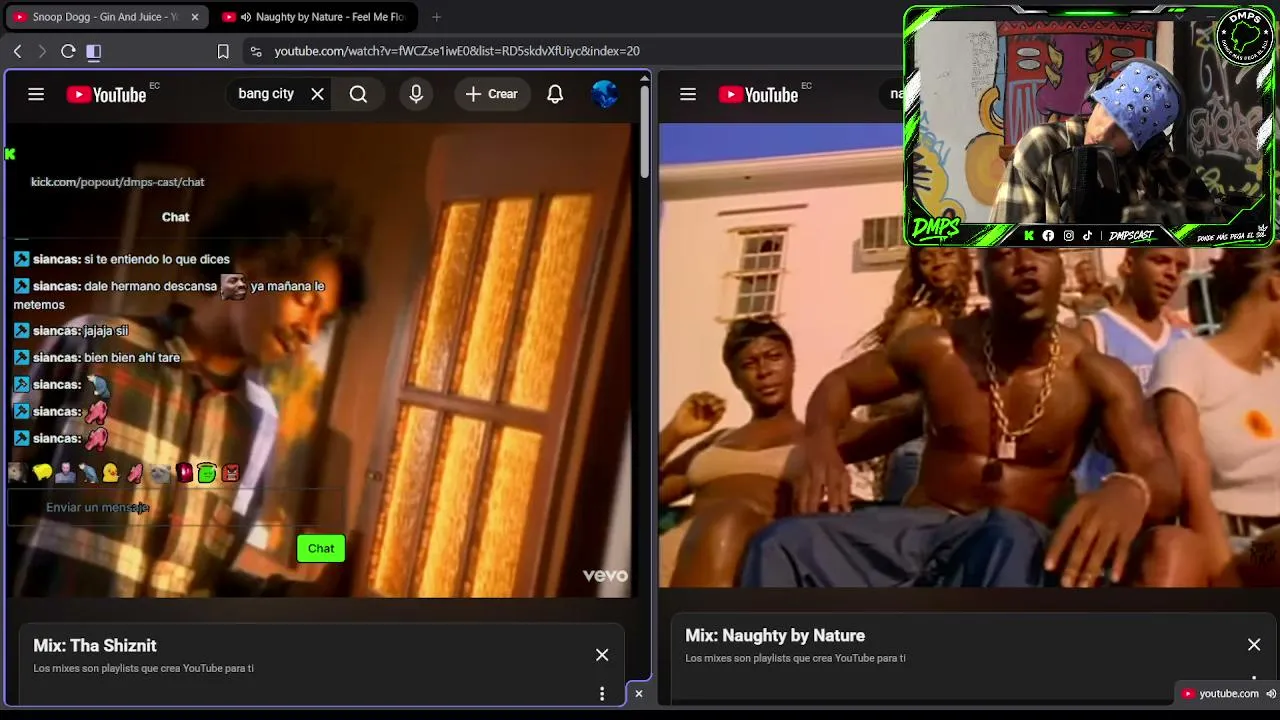Select the message "bien bien ahí tare"
Image resolution: width=1280 pixels, height=720 pixels.
tap(132, 358)
